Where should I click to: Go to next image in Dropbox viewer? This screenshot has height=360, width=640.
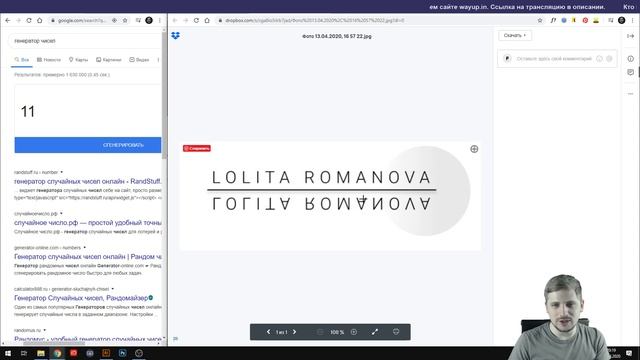click(x=294, y=332)
